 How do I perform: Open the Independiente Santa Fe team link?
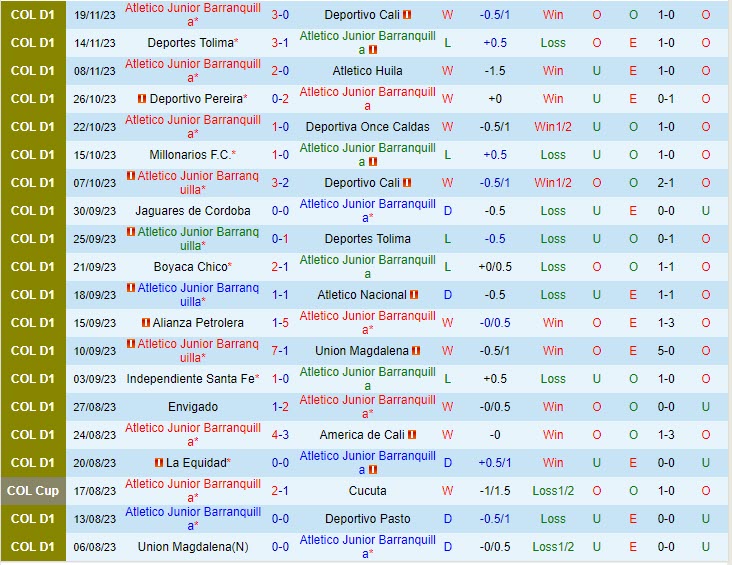pyautogui.click(x=190, y=379)
